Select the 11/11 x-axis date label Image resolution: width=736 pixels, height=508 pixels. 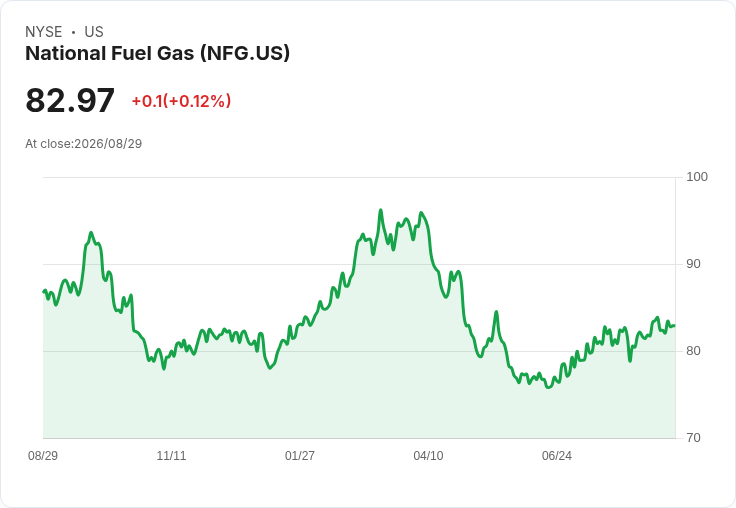tap(171, 455)
